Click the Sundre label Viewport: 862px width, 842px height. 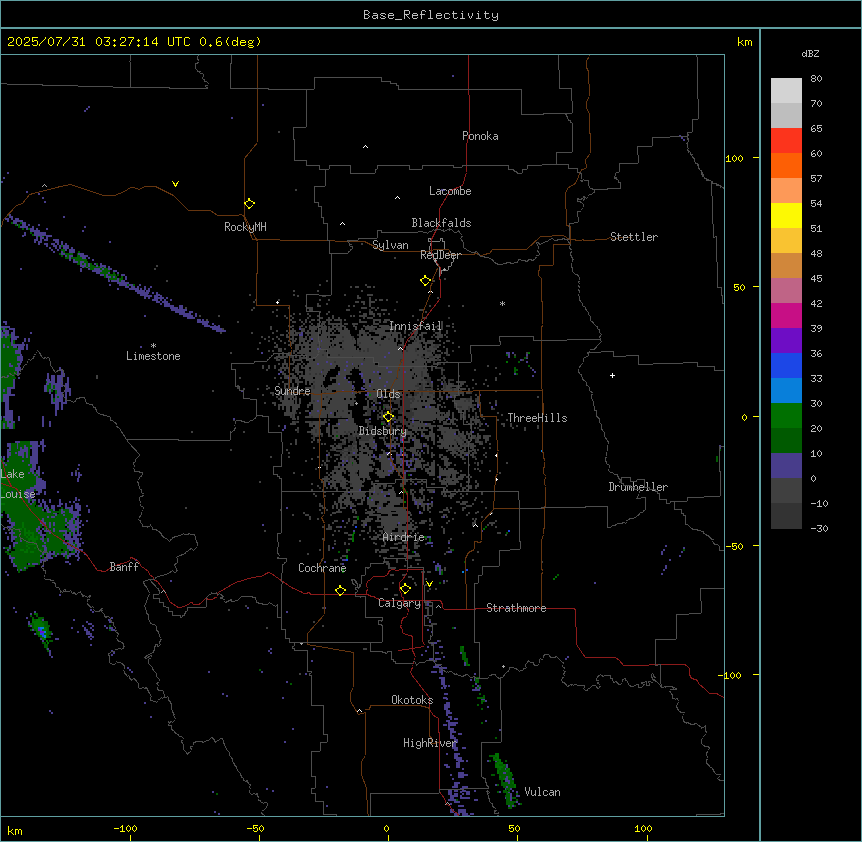292,391
